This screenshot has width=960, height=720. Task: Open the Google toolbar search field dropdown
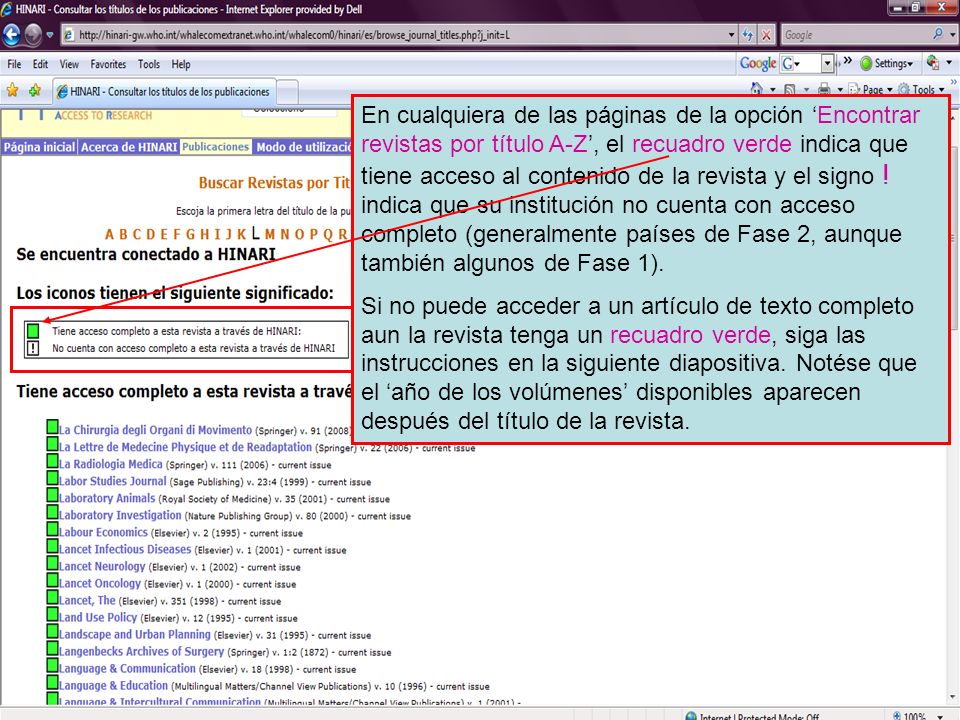[x=828, y=63]
